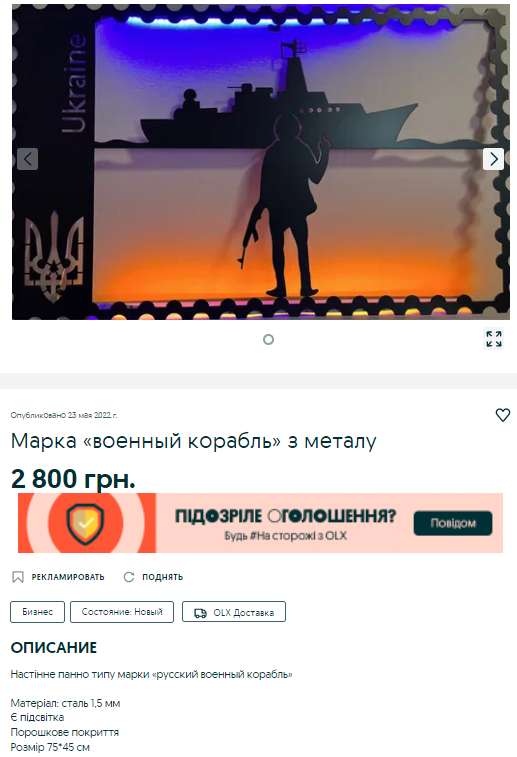Click the 2 800 грн. price
517x757 pixels.
(x=73, y=478)
